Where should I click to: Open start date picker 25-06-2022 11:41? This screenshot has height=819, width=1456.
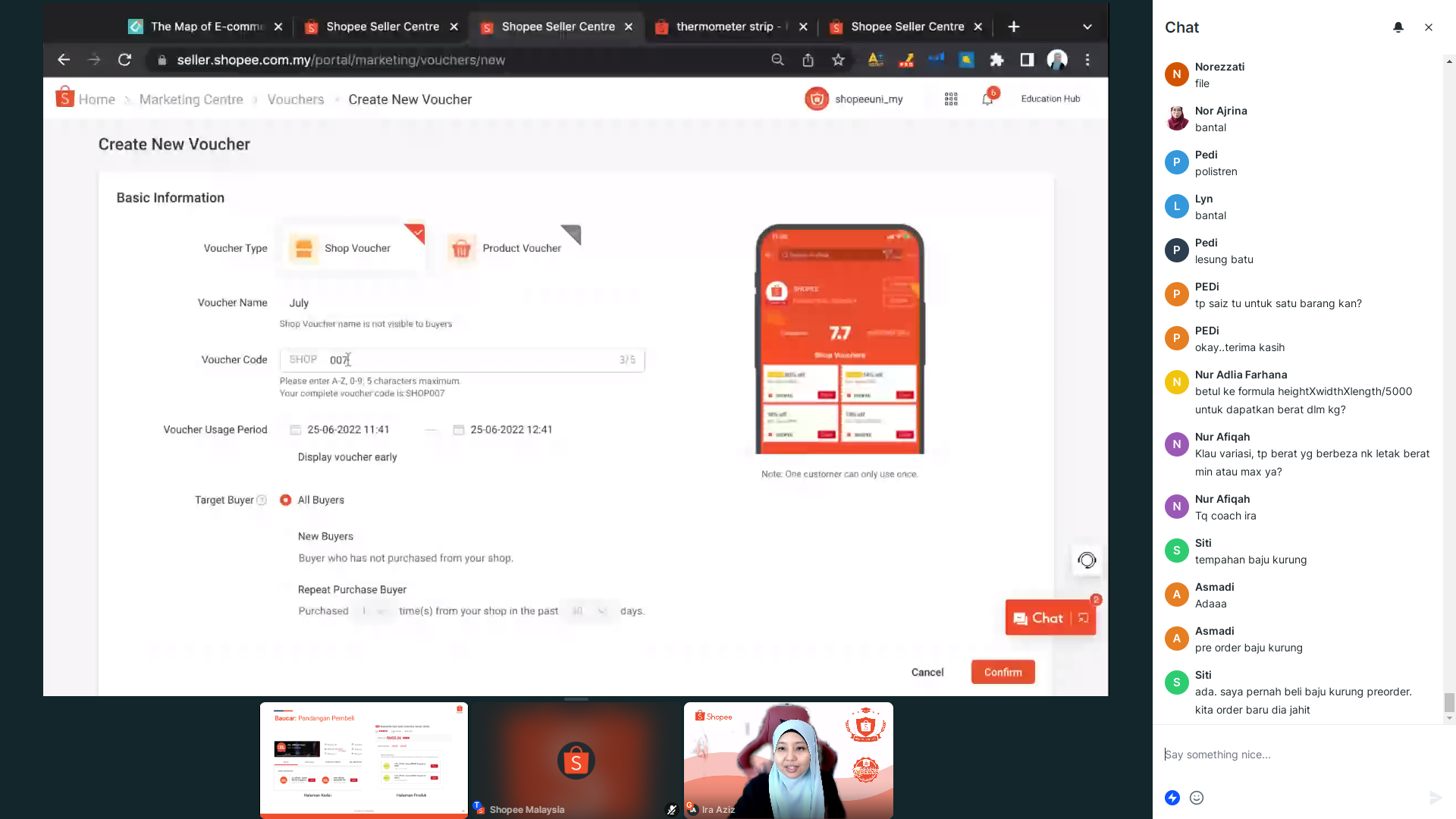(348, 429)
